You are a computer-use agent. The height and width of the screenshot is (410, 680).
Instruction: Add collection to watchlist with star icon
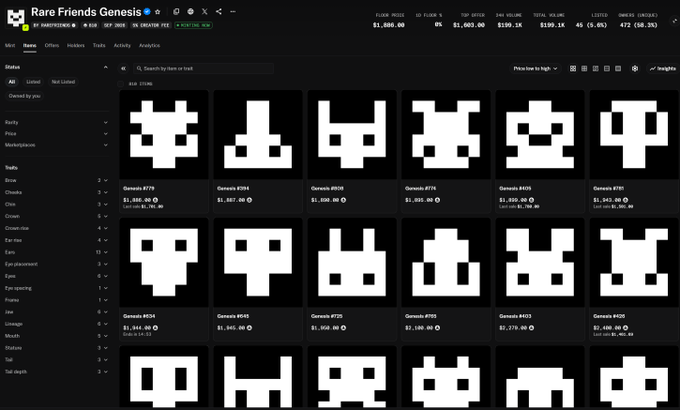coord(158,12)
